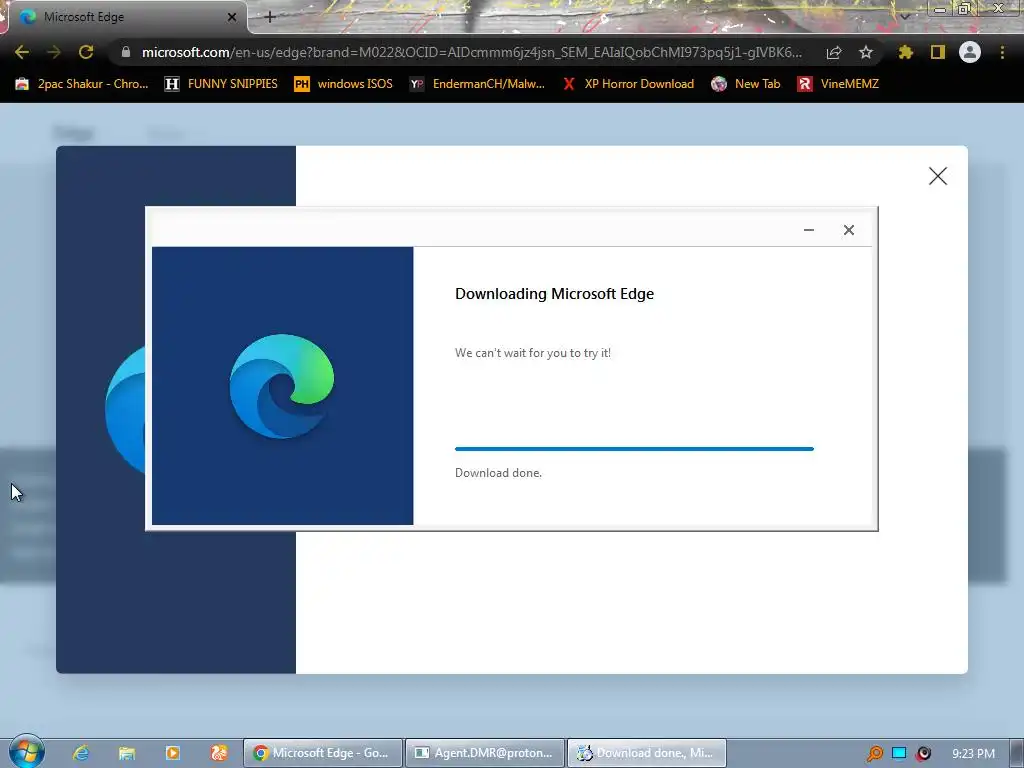Click the Edge logo in installer
This screenshot has width=1024, height=768.
282,385
